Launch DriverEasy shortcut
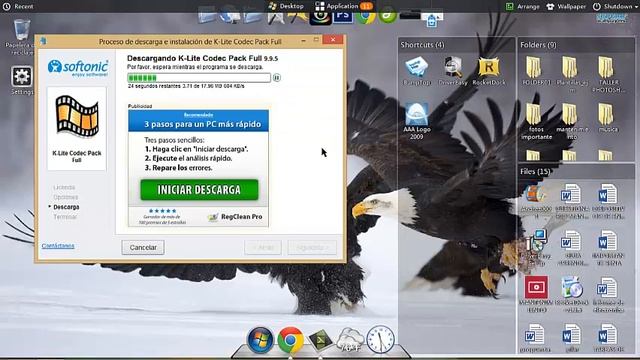This screenshot has width=640, height=360. tap(453, 71)
